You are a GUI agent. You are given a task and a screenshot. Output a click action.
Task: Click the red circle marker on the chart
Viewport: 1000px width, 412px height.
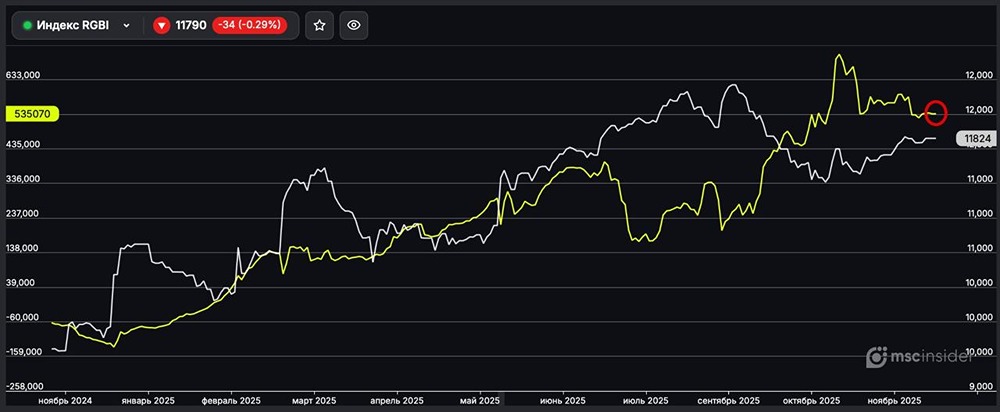tap(936, 111)
